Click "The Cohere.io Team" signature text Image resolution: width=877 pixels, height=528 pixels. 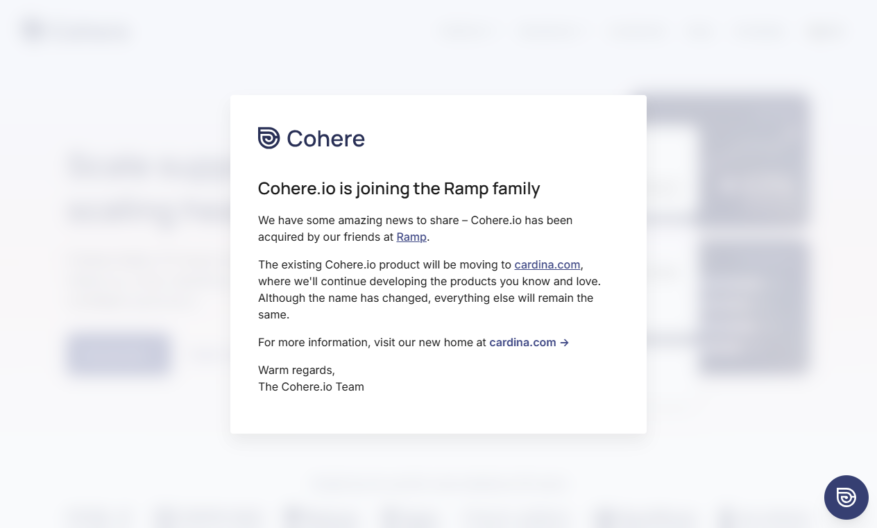pos(311,387)
